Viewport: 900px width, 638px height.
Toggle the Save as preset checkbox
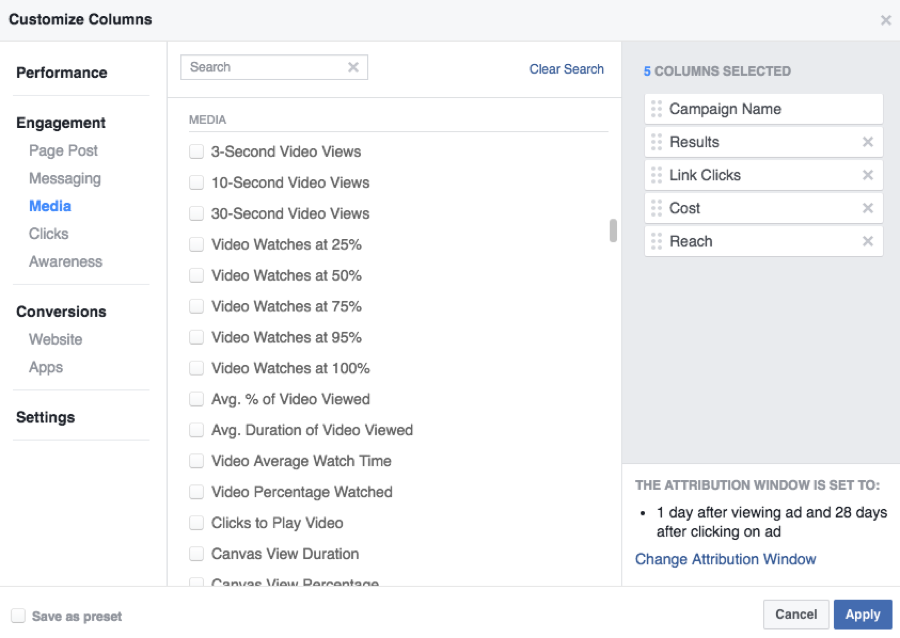tap(18, 616)
